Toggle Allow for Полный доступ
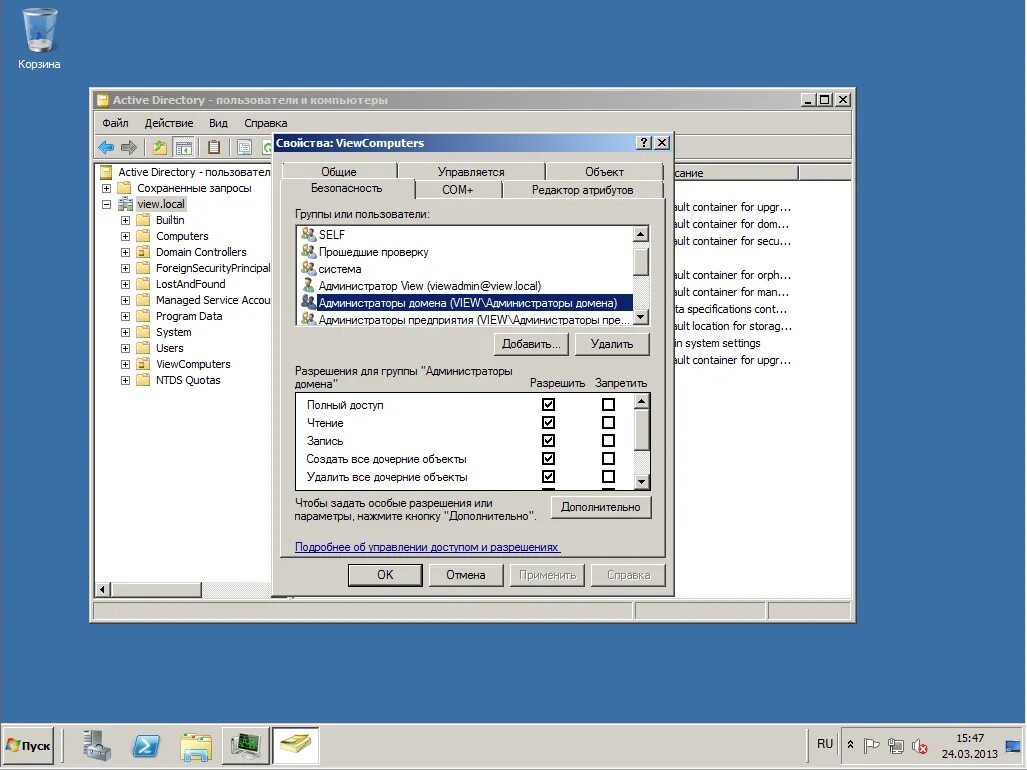Image resolution: width=1027 pixels, height=770 pixels. click(548, 405)
